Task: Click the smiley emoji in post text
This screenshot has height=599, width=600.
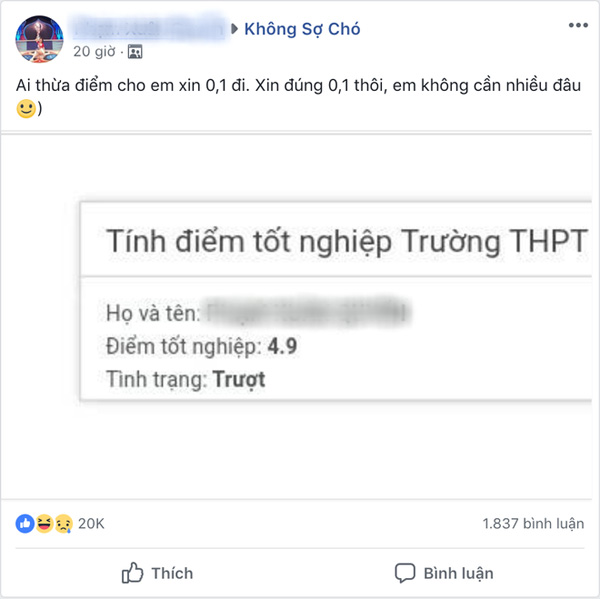Action: tap(26, 109)
